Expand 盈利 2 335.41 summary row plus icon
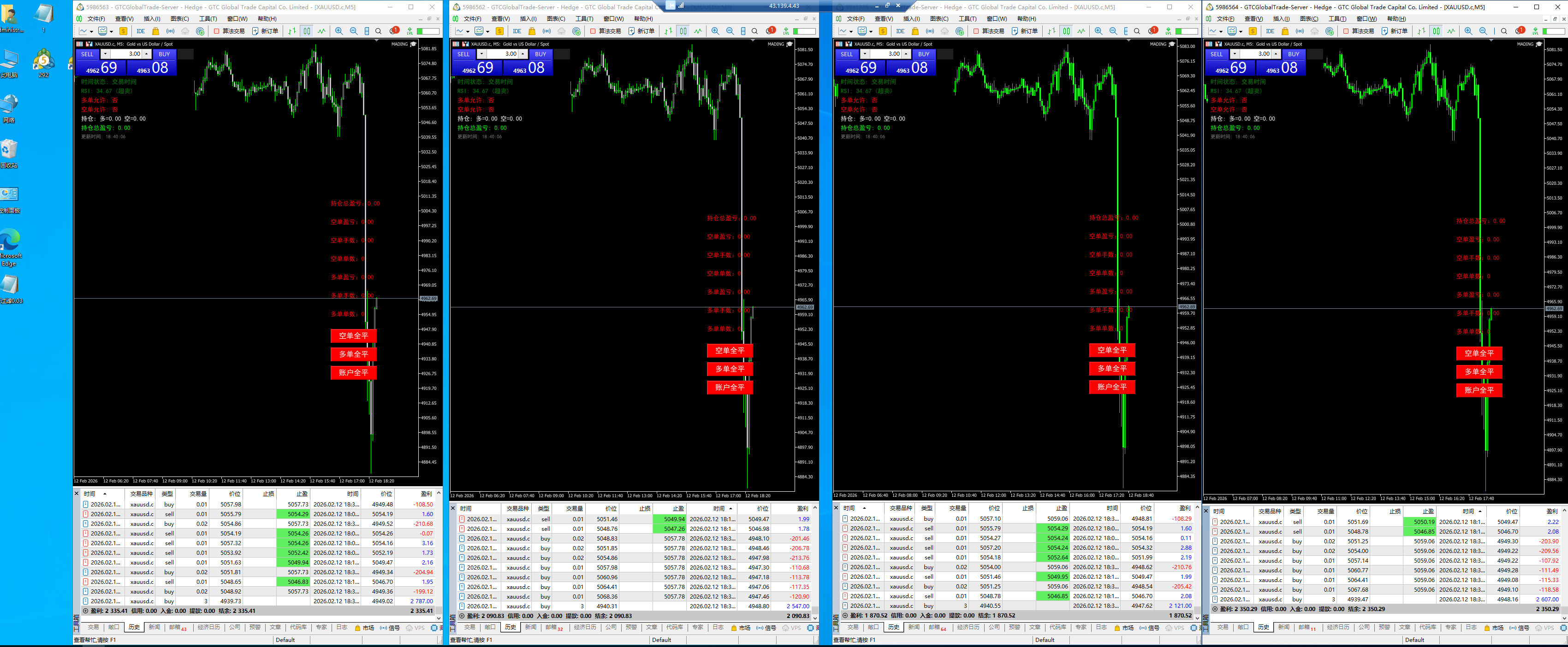1568x647 pixels. tap(85, 611)
